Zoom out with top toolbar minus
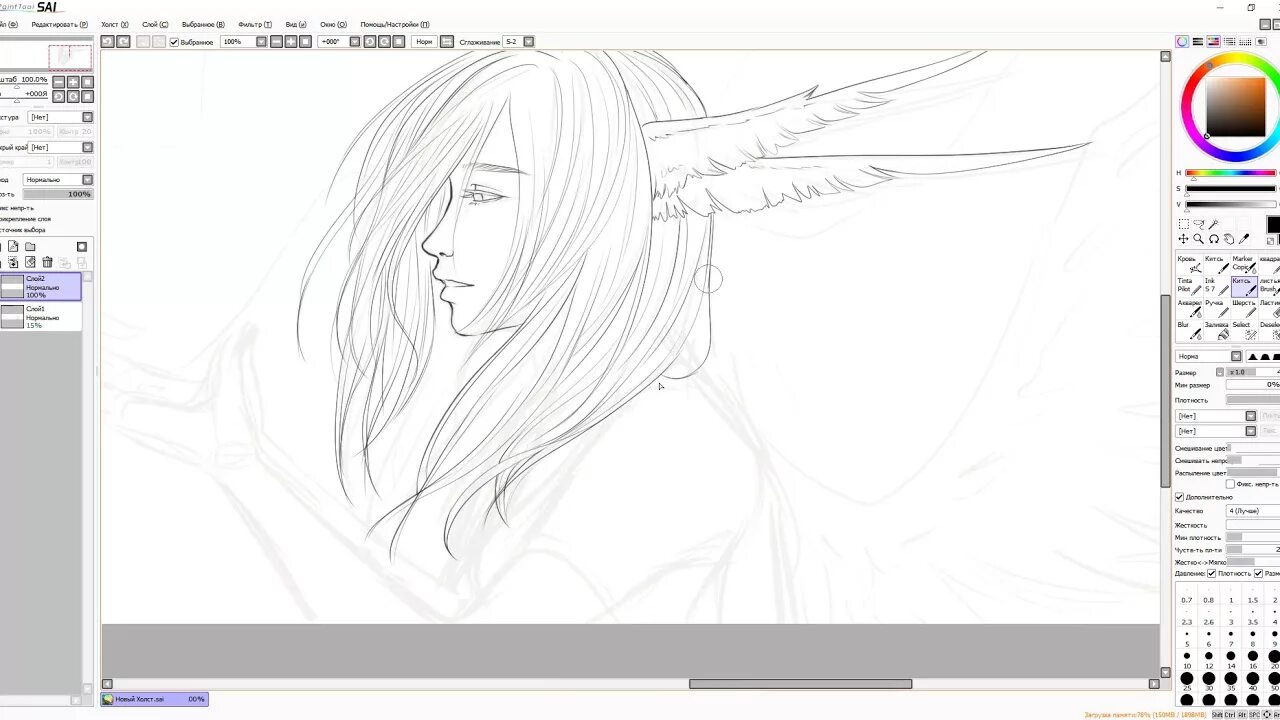Screen dimensions: 1280x720 [276, 42]
